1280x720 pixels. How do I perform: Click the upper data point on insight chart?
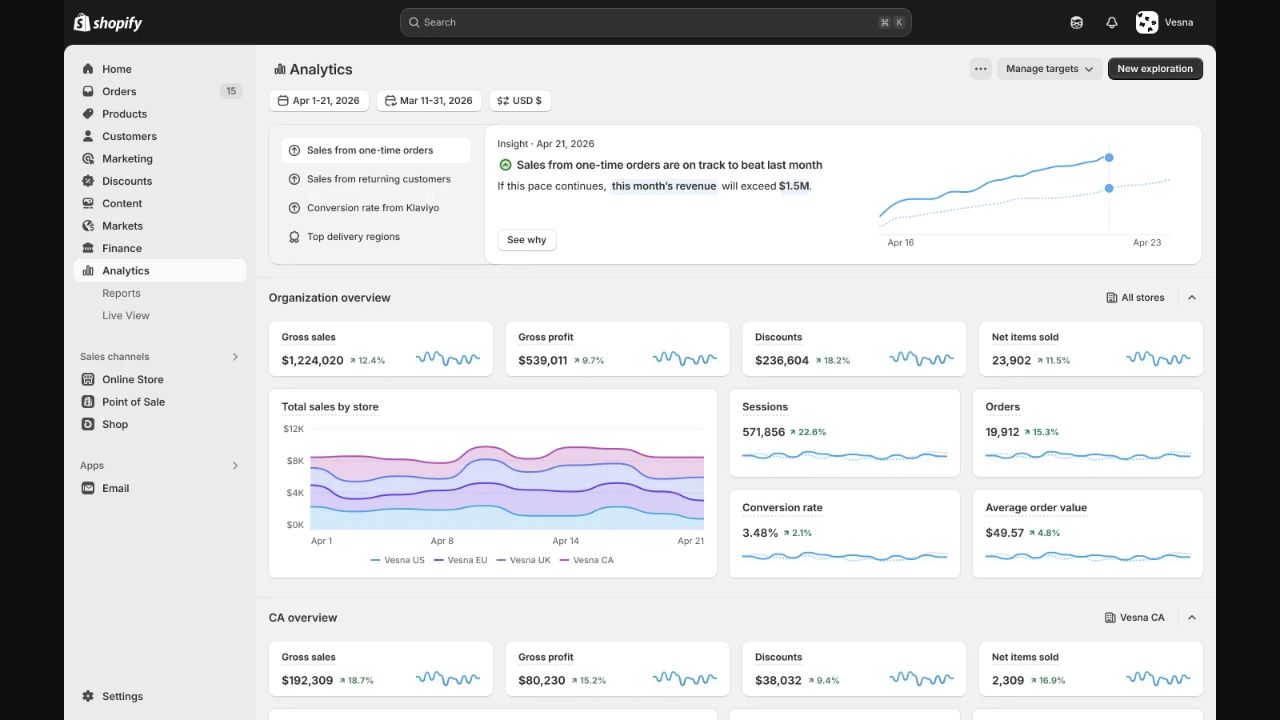[x=1109, y=157]
